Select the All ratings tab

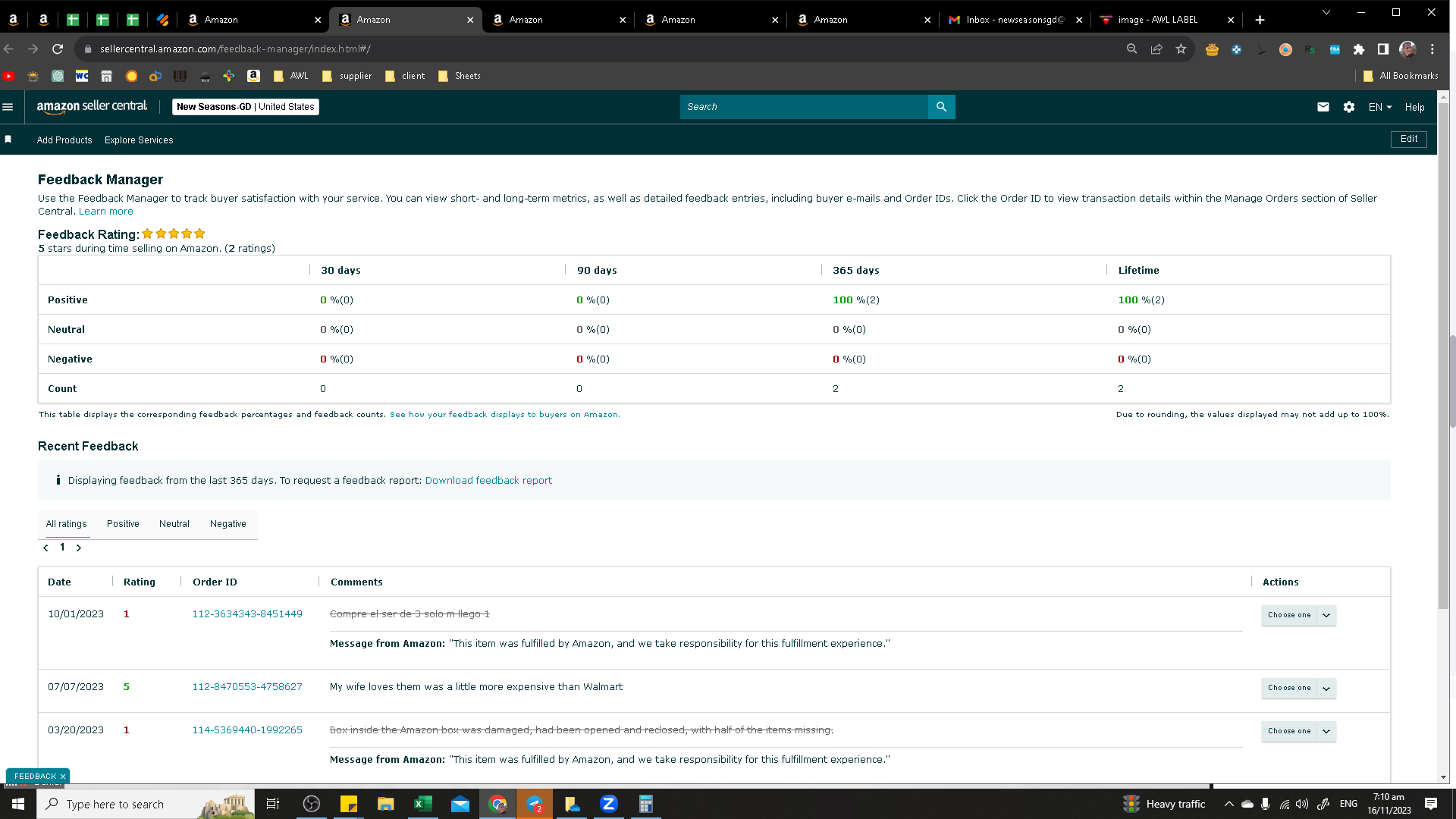point(67,524)
